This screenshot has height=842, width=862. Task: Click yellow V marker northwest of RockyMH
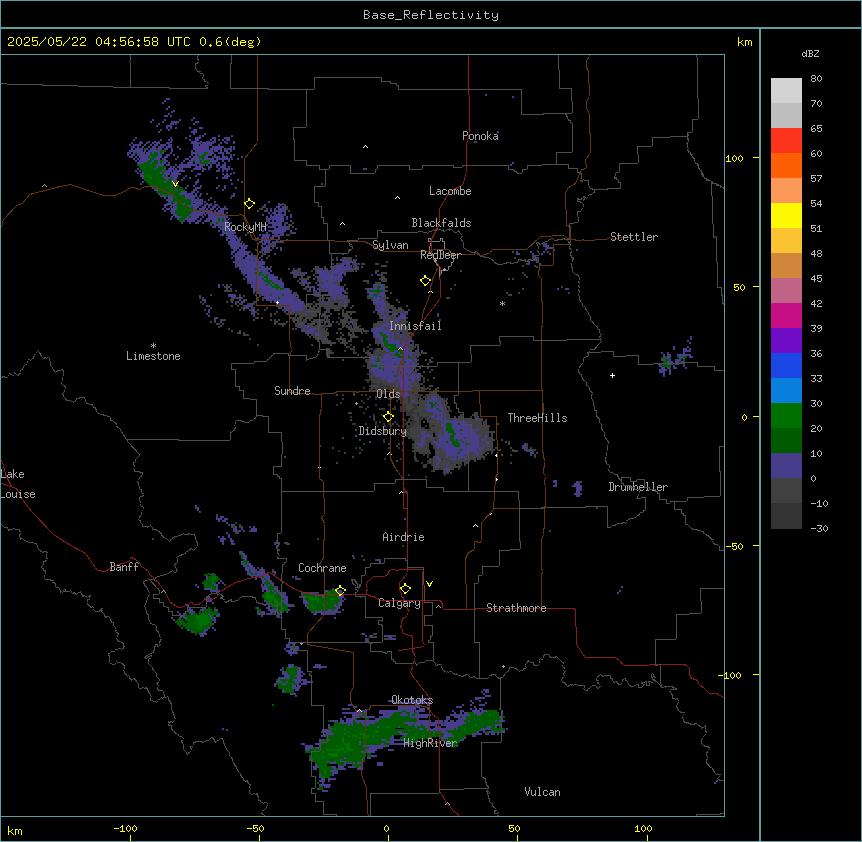175,184
